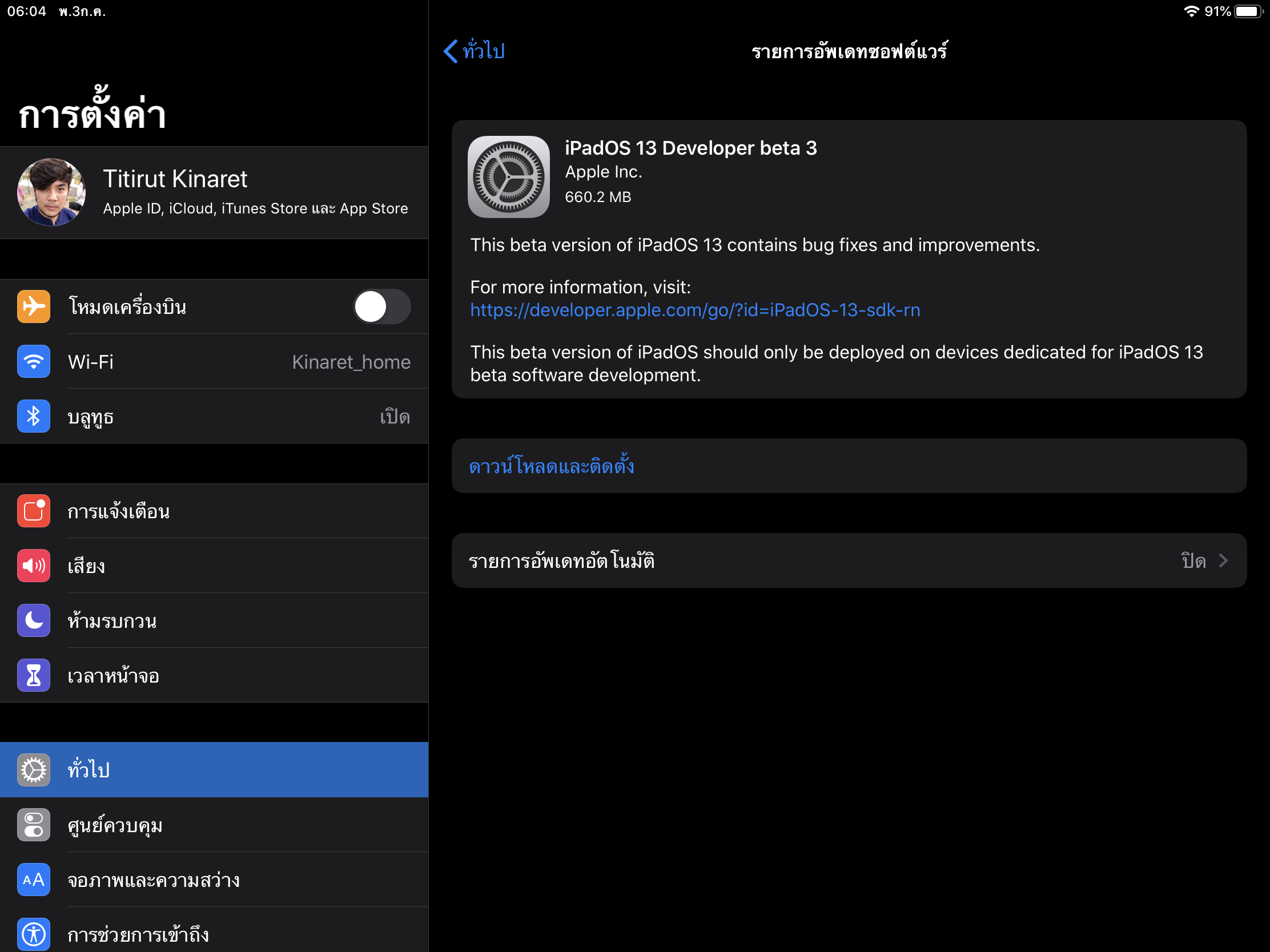This screenshot has width=1270, height=952.
Task: Tap ดาวน์โหลดและติดตั้ง to install the update
Action: (x=552, y=466)
